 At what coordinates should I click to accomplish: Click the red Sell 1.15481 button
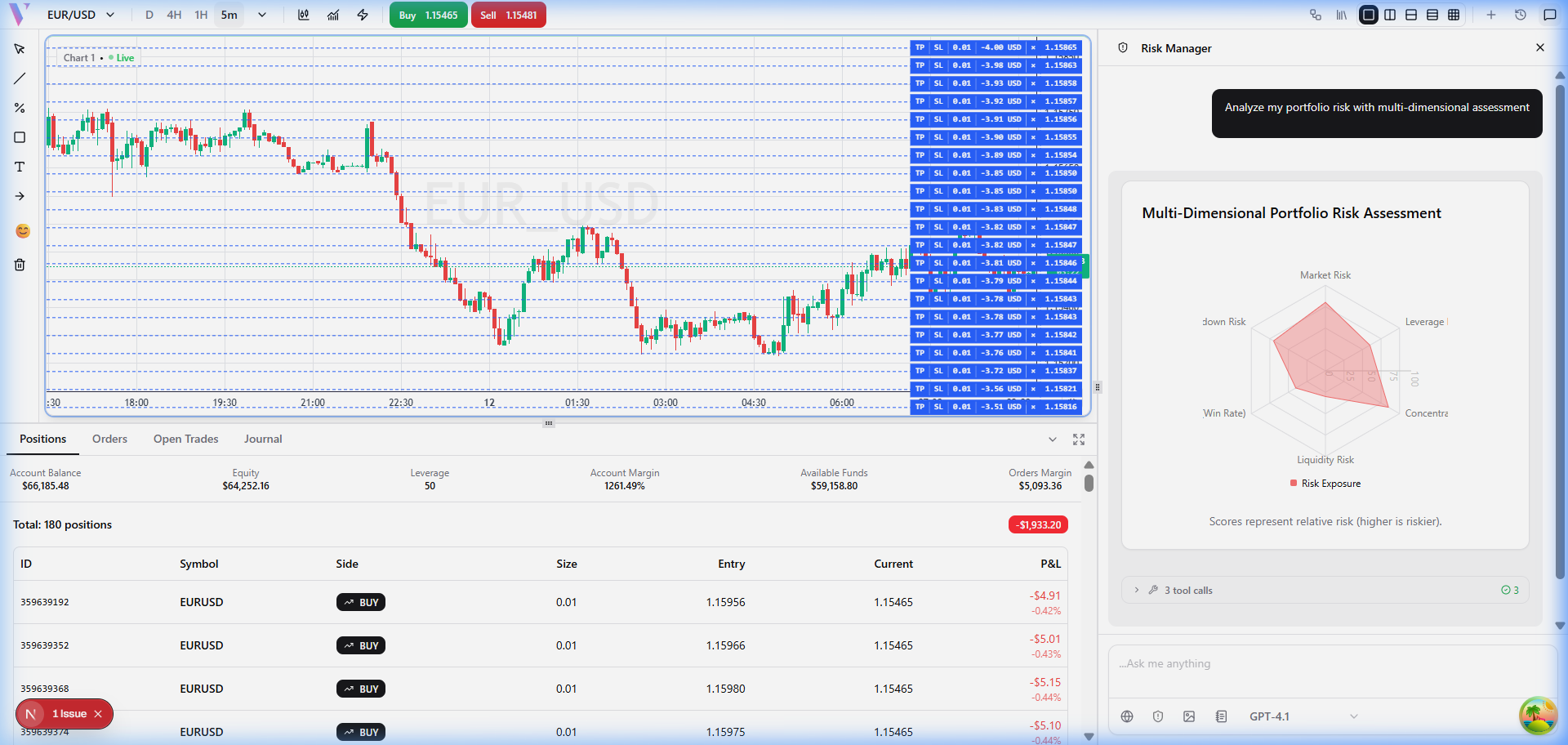point(508,15)
